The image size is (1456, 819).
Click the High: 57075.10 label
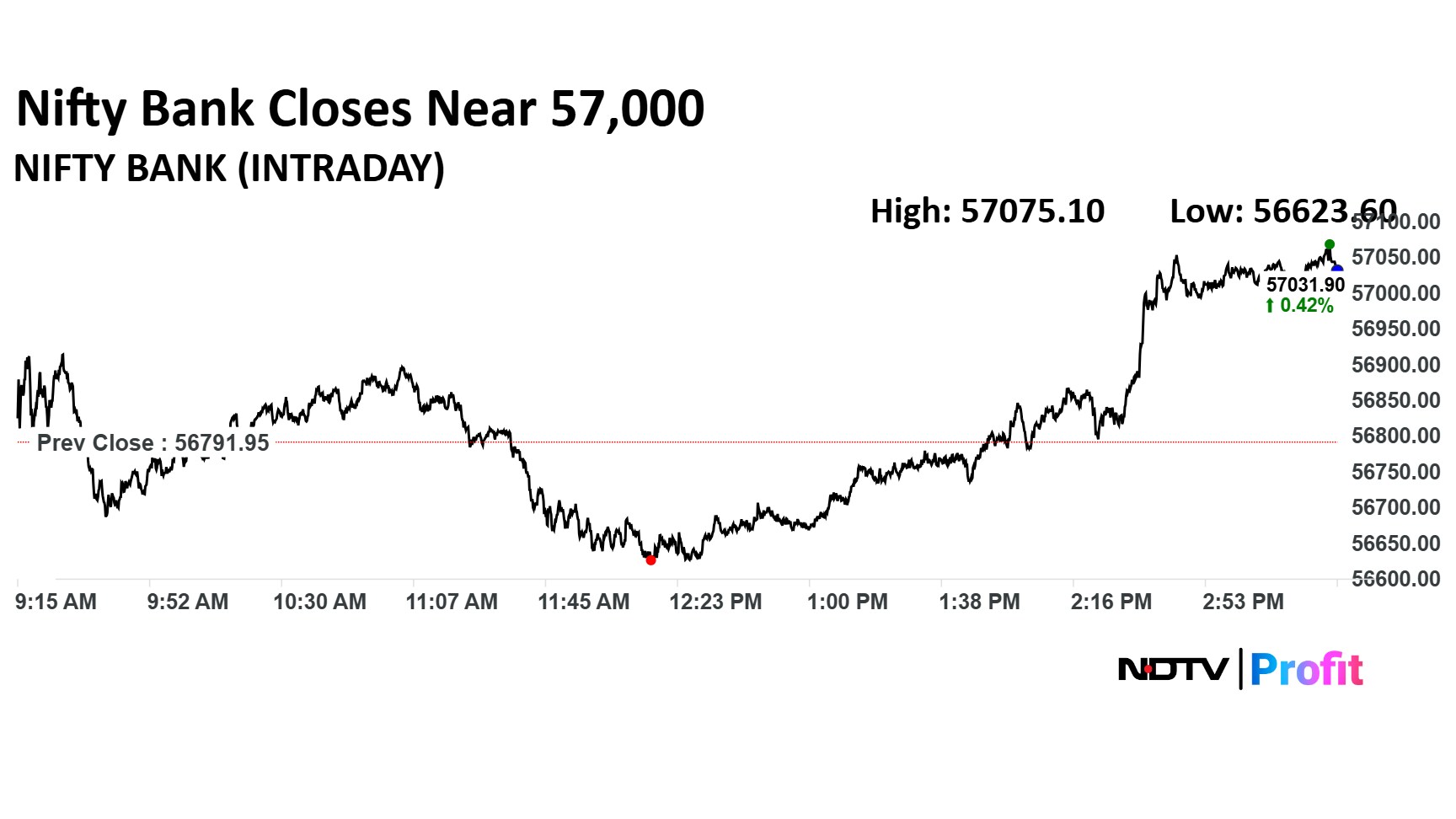coord(987,211)
